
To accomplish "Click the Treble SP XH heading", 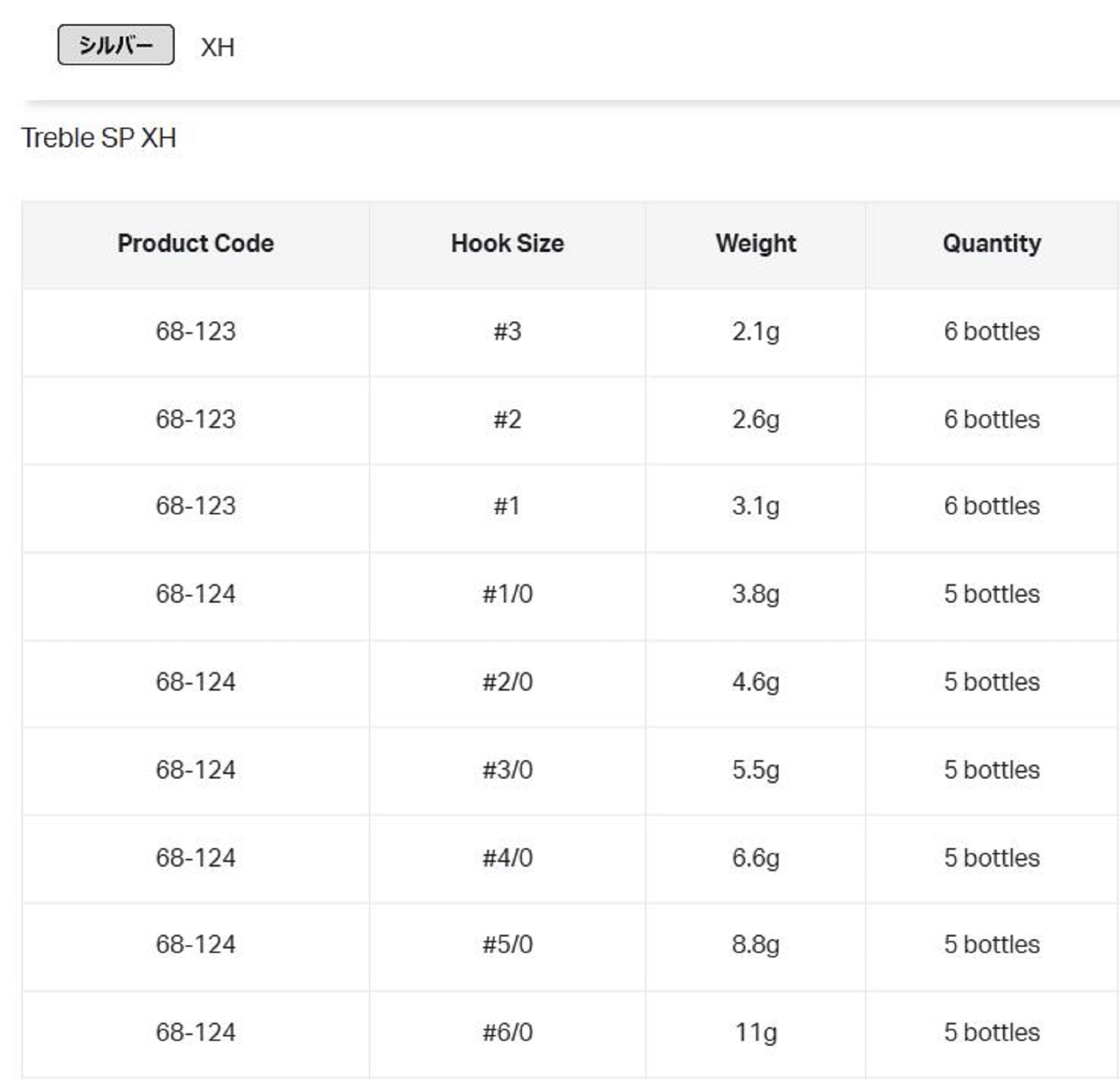I will 99,138.
